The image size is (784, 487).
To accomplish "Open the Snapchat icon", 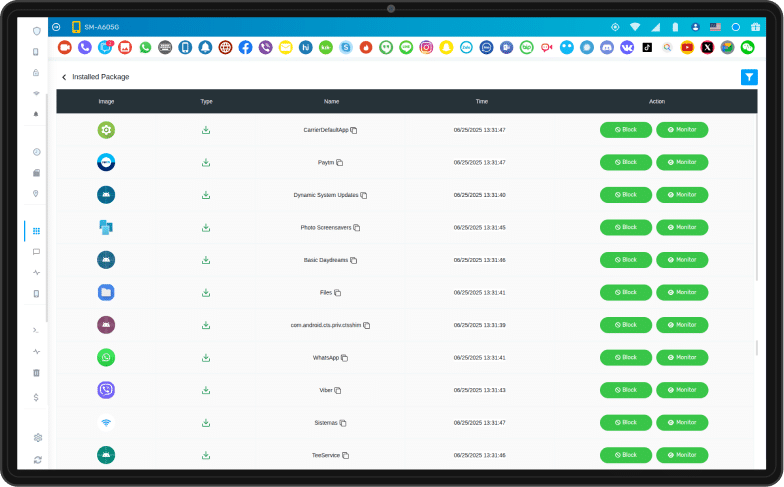I will click(x=446, y=48).
